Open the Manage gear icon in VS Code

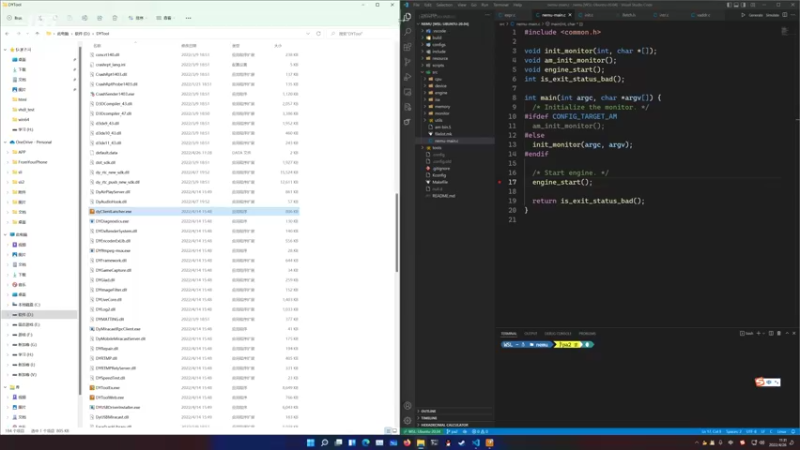pos(407,420)
